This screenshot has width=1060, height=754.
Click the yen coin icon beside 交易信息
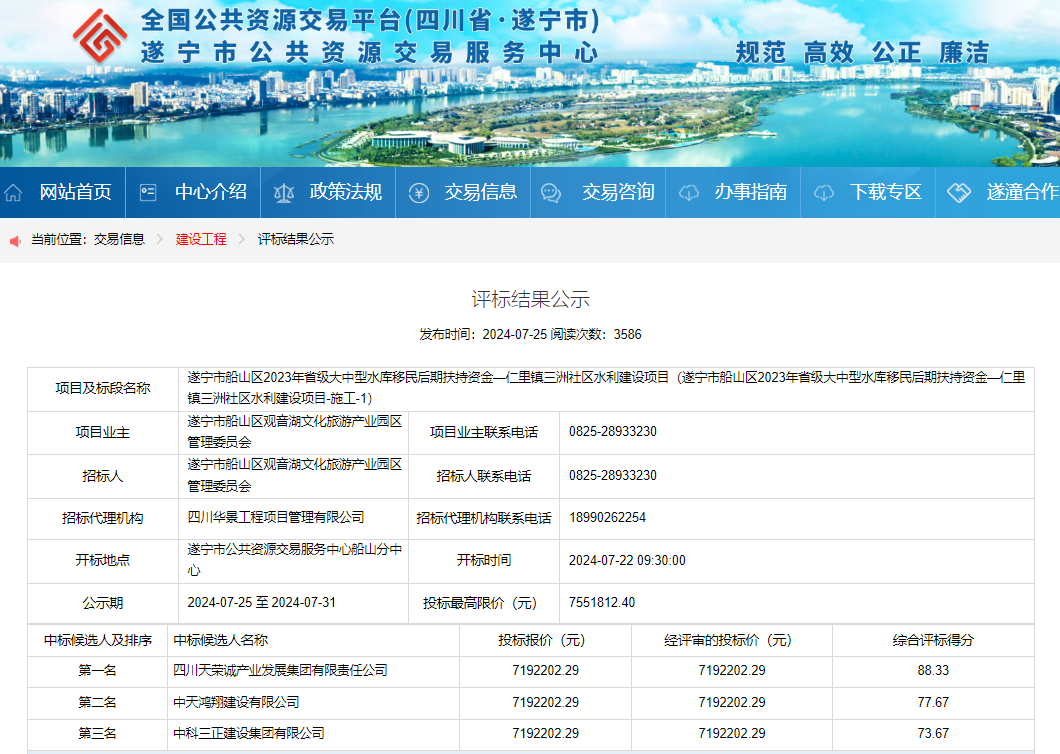(418, 193)
